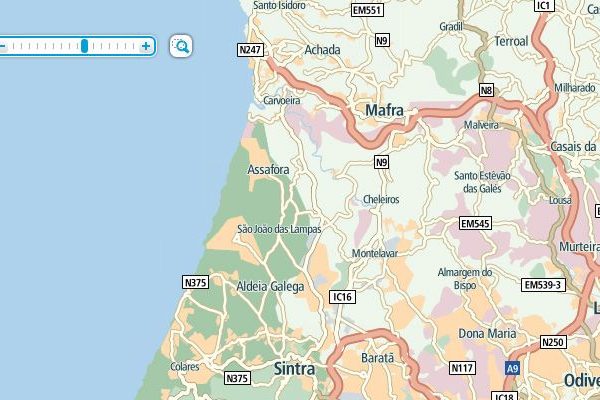Click the blue A9 motorway shield
Screen dimensions: 600x400
pyautogui.click(x=512, y=369)
